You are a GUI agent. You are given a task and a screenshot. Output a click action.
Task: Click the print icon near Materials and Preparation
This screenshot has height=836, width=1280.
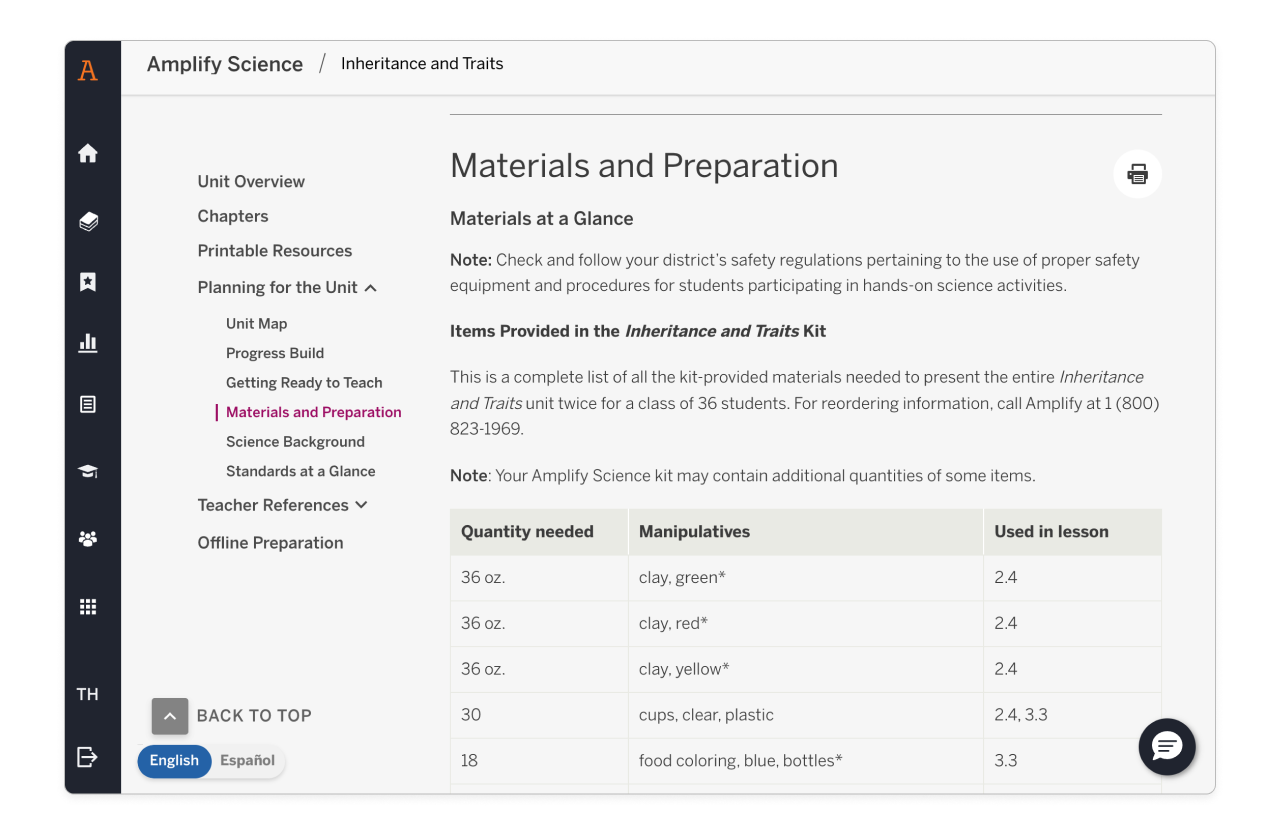click(1137, 173)
